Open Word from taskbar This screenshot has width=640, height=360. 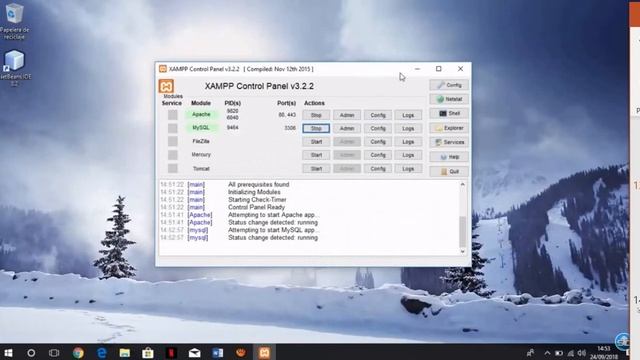(x=218, y=353)
